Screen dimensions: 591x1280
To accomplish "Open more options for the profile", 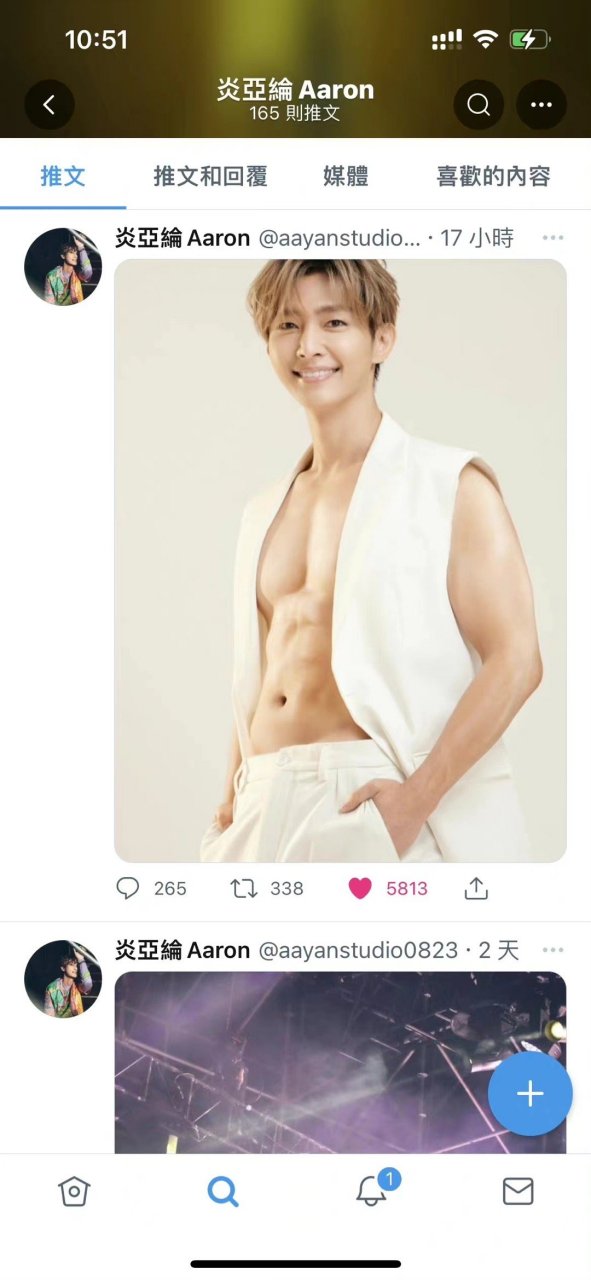I will (541, 104).
